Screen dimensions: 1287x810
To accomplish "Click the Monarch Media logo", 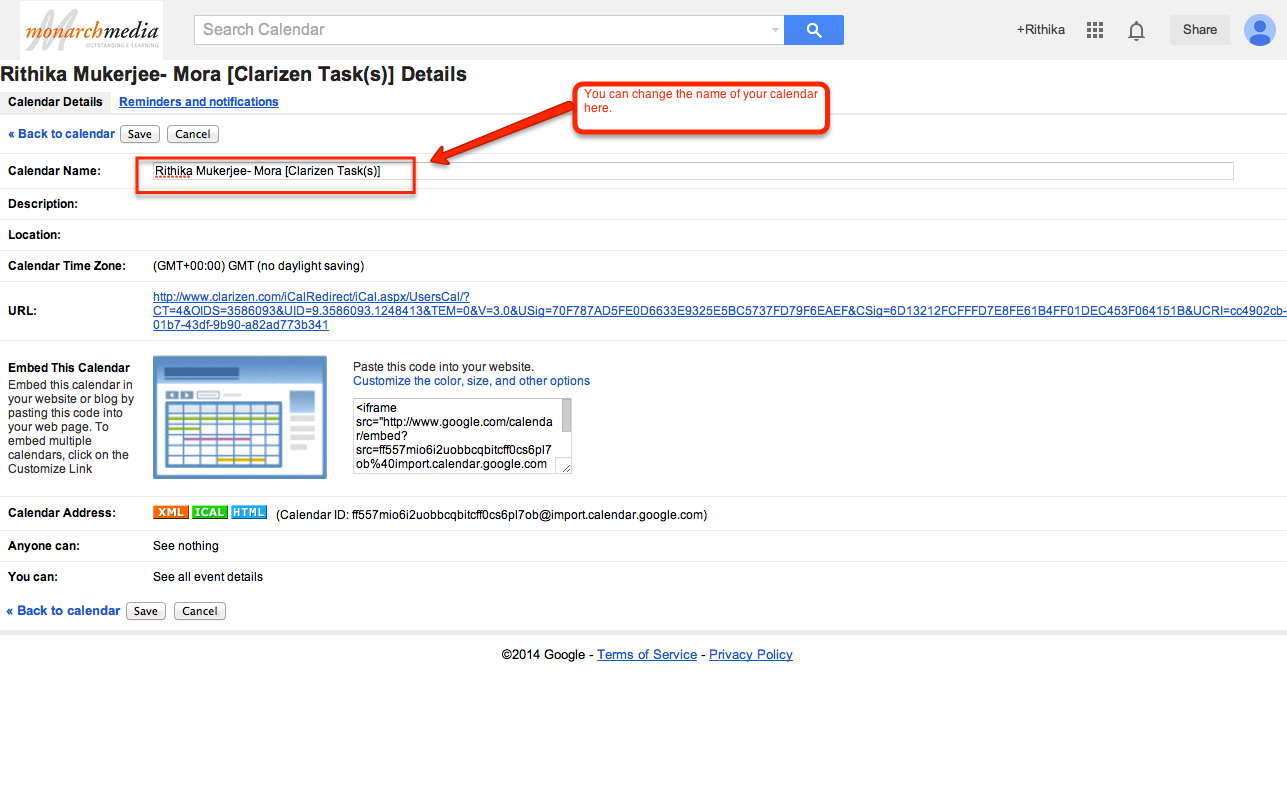I will pos(91,30).
